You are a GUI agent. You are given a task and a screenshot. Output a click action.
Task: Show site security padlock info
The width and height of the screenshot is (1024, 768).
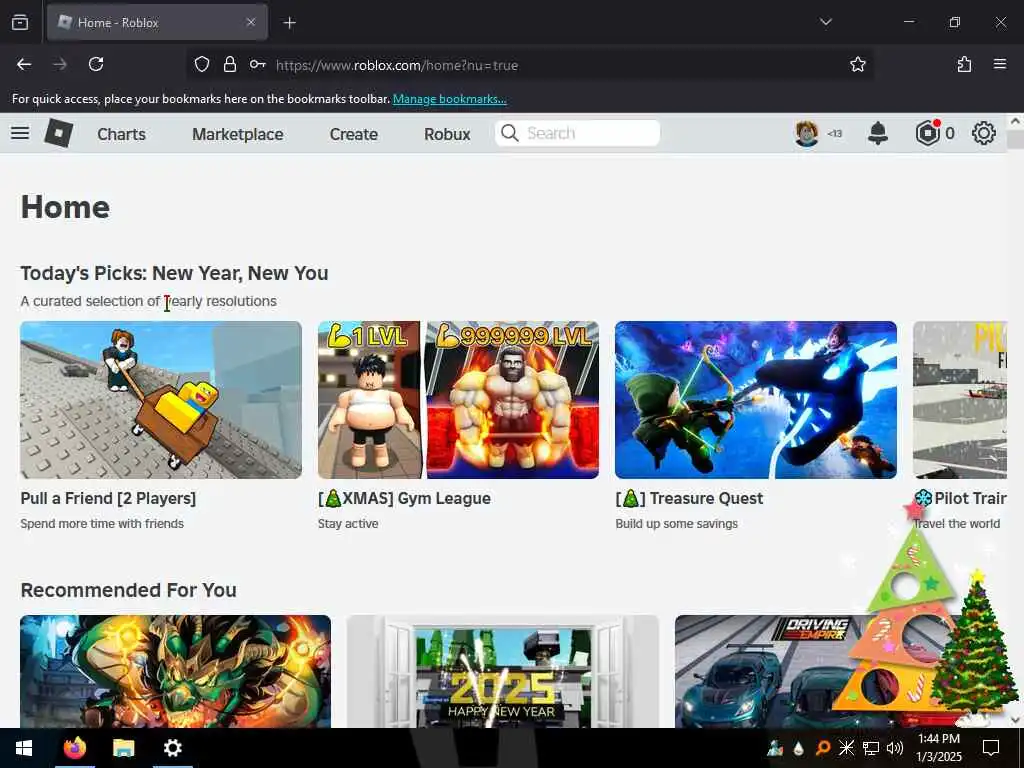230,64
